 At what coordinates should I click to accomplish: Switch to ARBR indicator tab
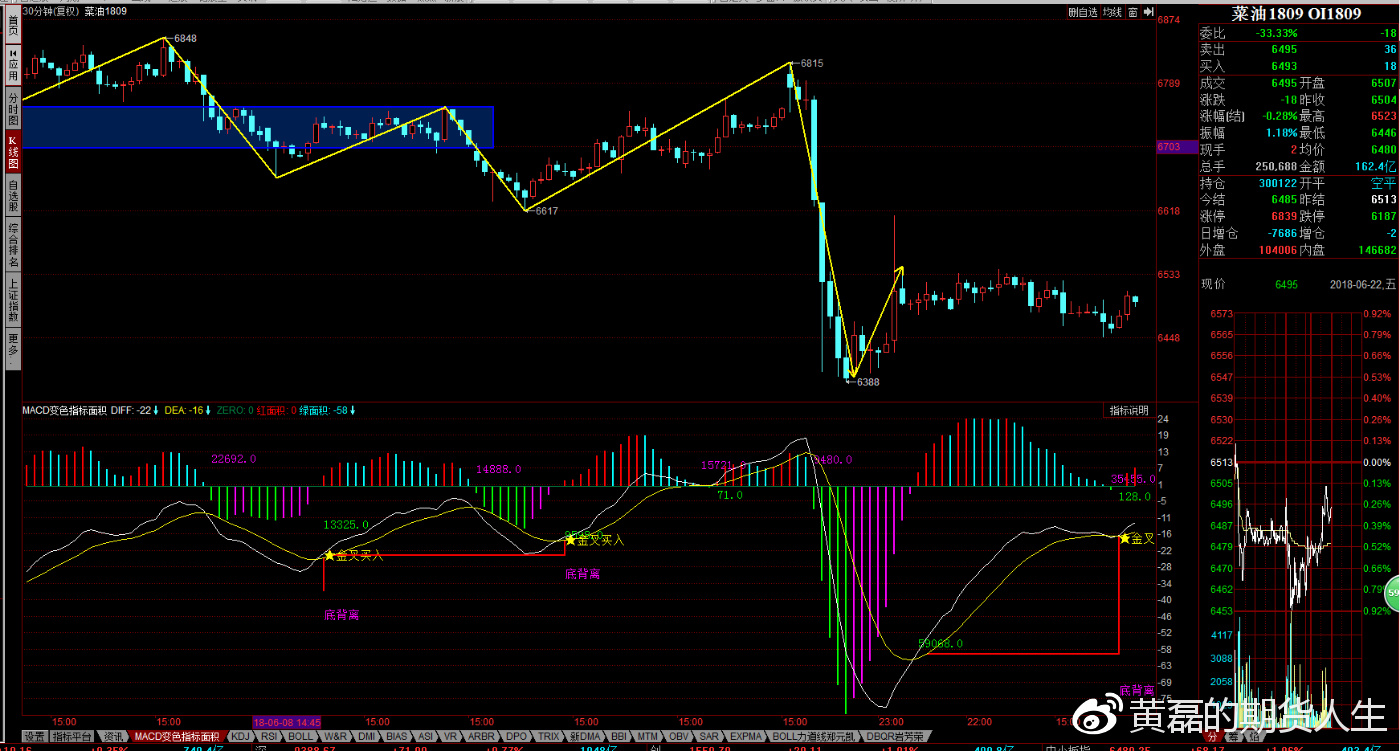(x=481, y=736)
